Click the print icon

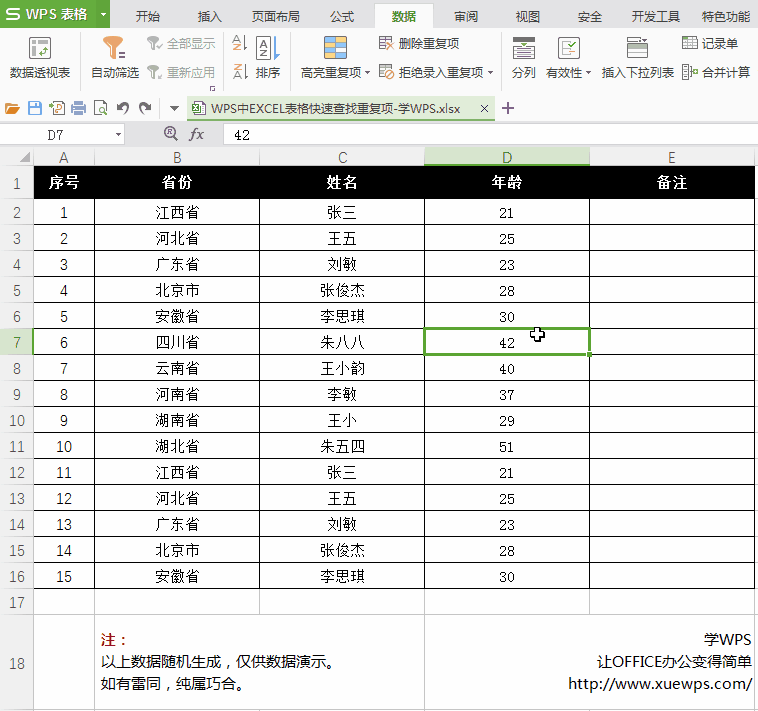pyautogui.click(x=78, y=108)
